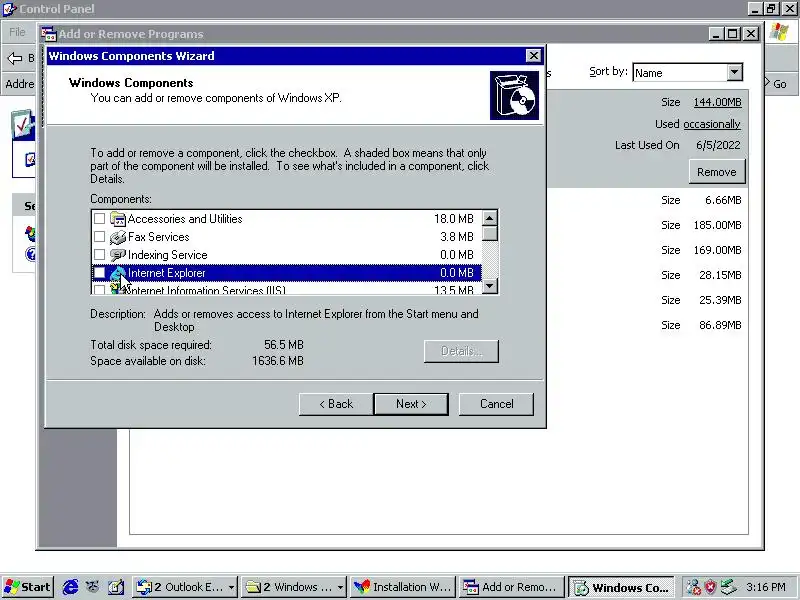Check the Internet Information Services checkbox
Screen dimensions: 800x600
99,290
